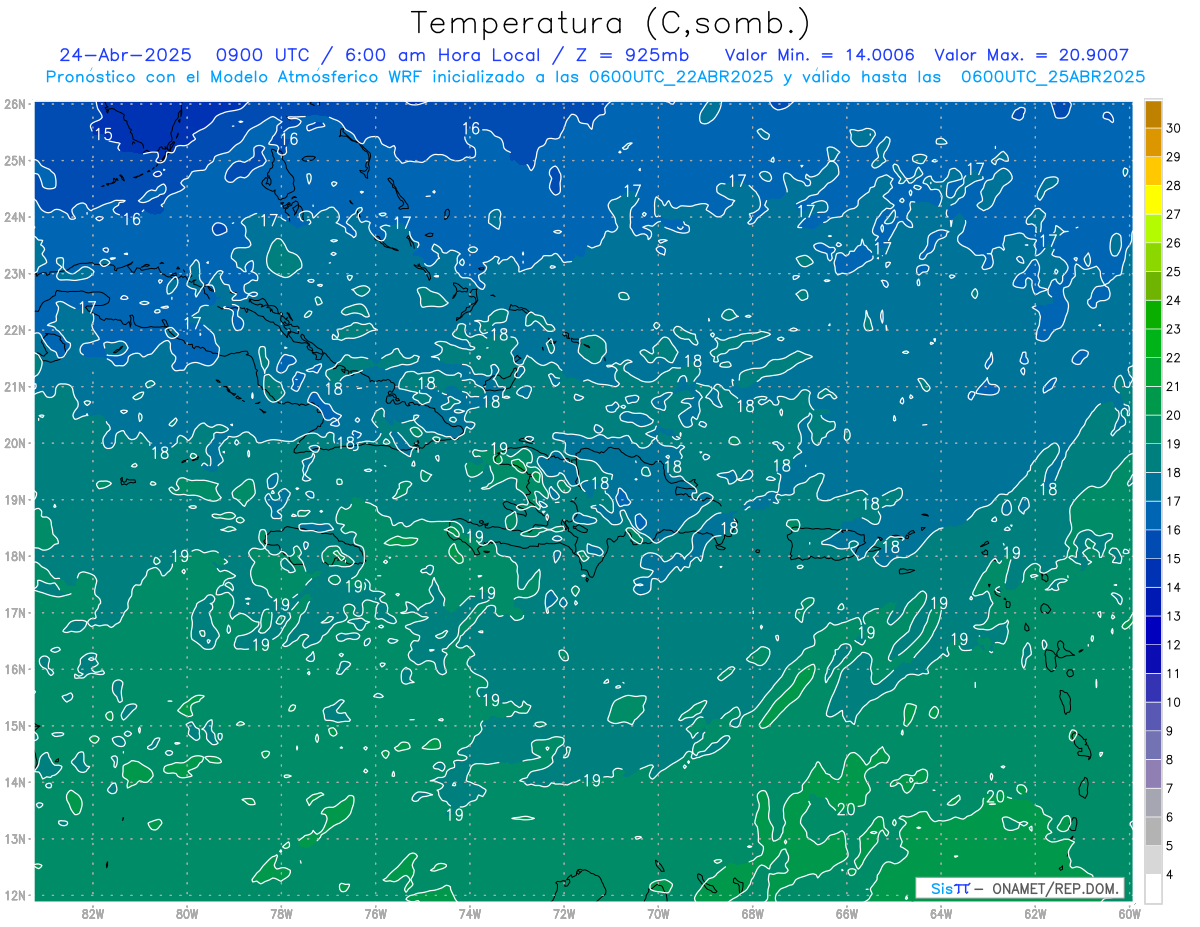This screenshot has width=1200, height=927.
Task: Click the "80W" longitude axis label
Action: tap(186, 912)
